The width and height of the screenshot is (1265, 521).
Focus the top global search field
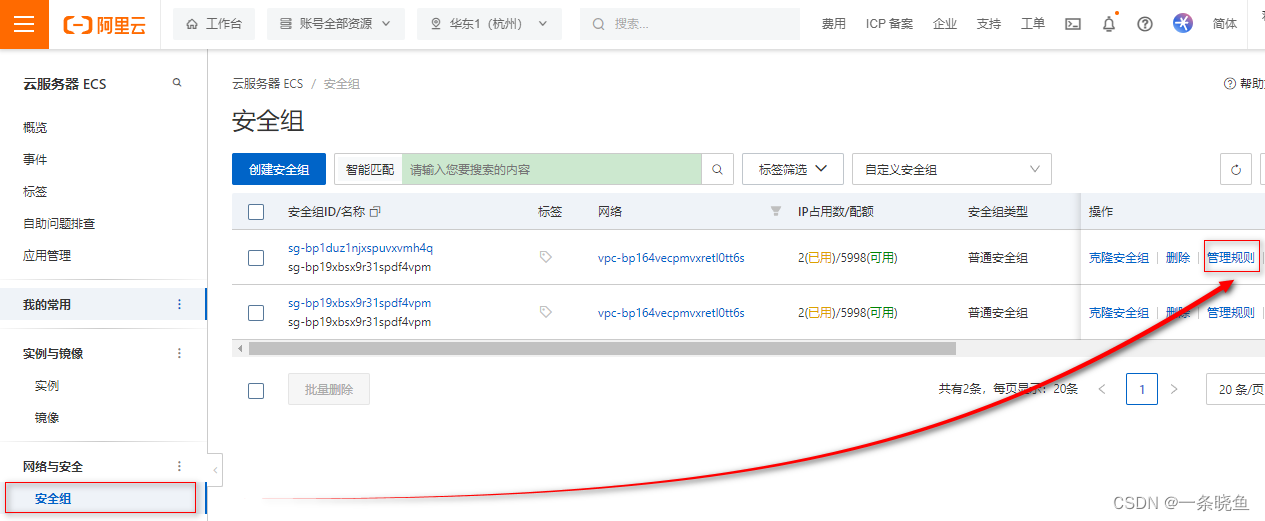690,24
